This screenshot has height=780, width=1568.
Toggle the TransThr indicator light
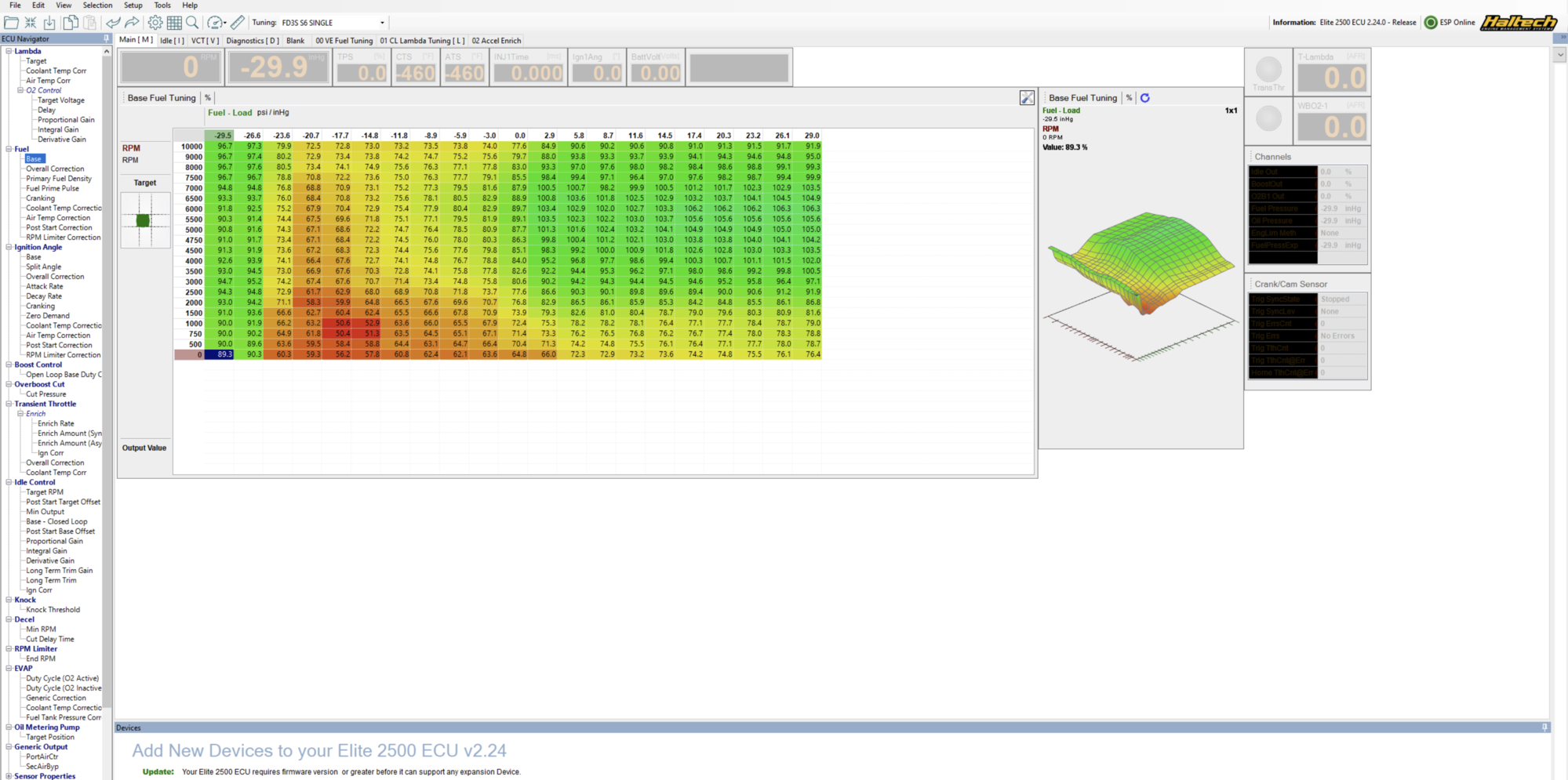1268,69
